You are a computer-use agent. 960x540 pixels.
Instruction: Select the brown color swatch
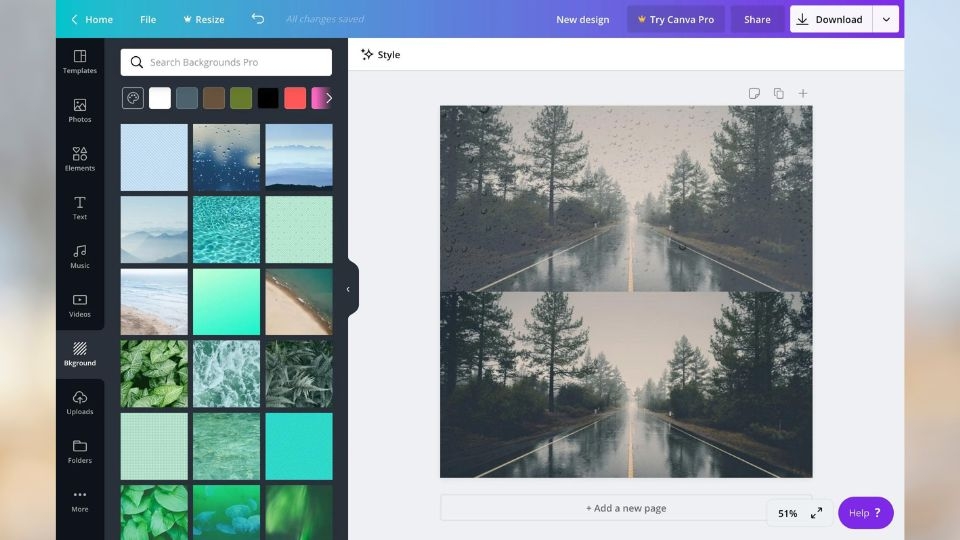(214, 98)
